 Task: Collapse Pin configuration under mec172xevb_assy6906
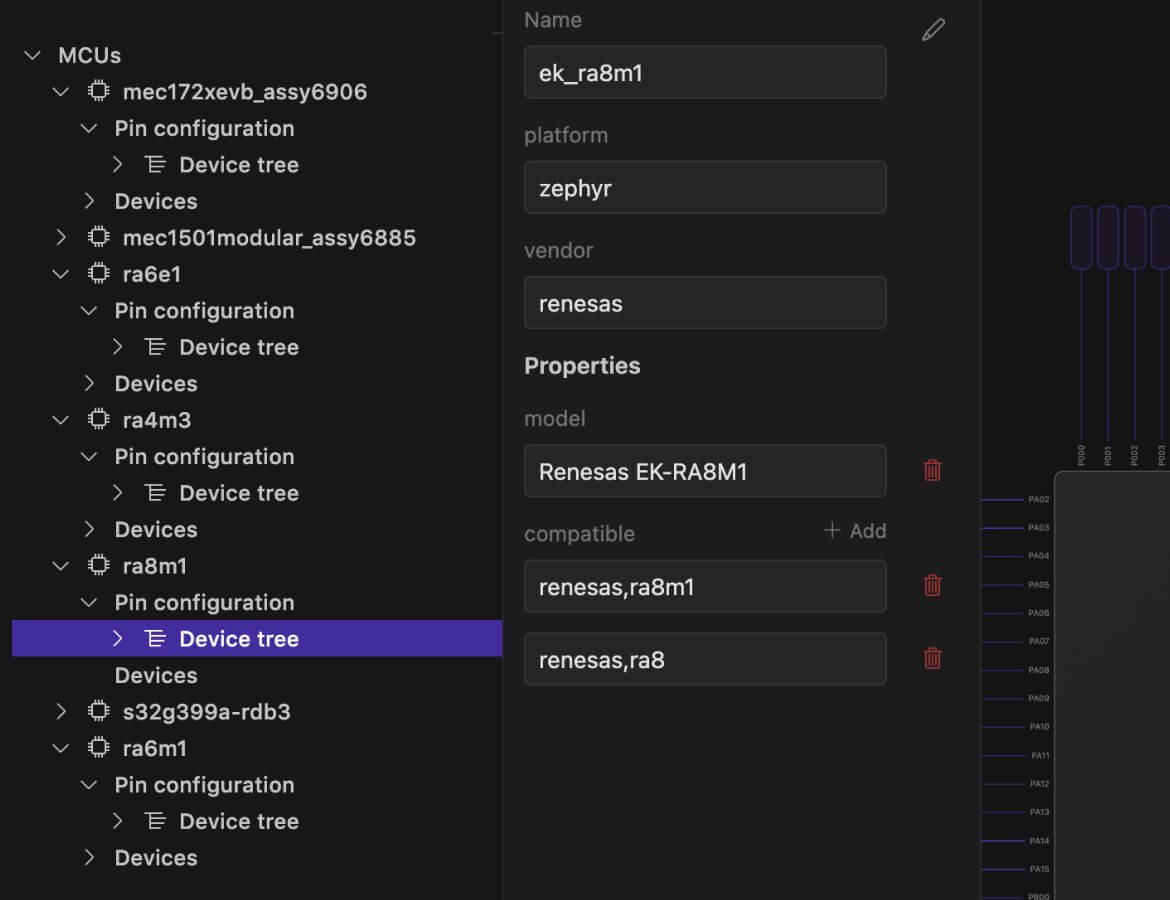[x=89, y=128]
